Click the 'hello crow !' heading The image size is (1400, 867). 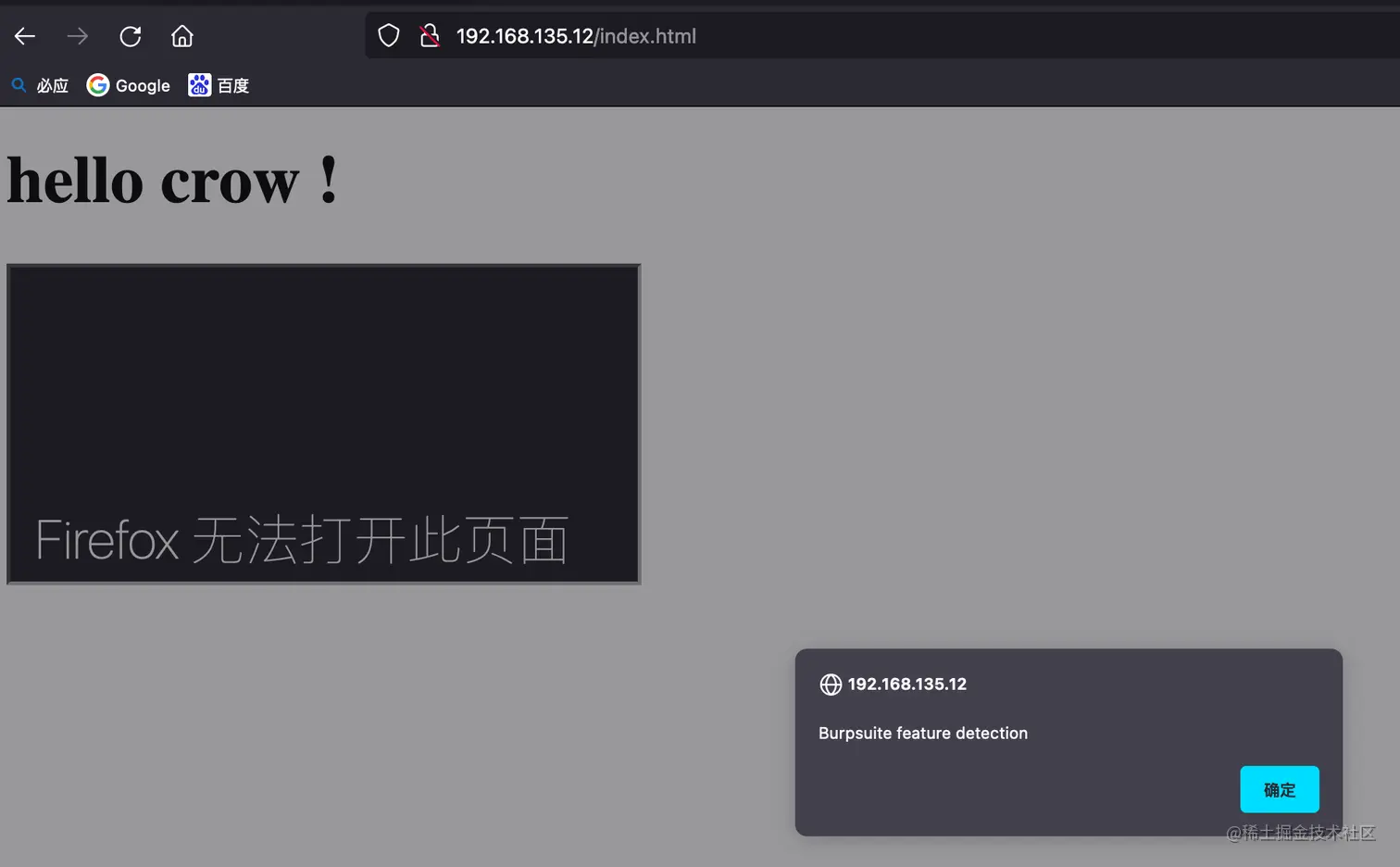[173, 180]
